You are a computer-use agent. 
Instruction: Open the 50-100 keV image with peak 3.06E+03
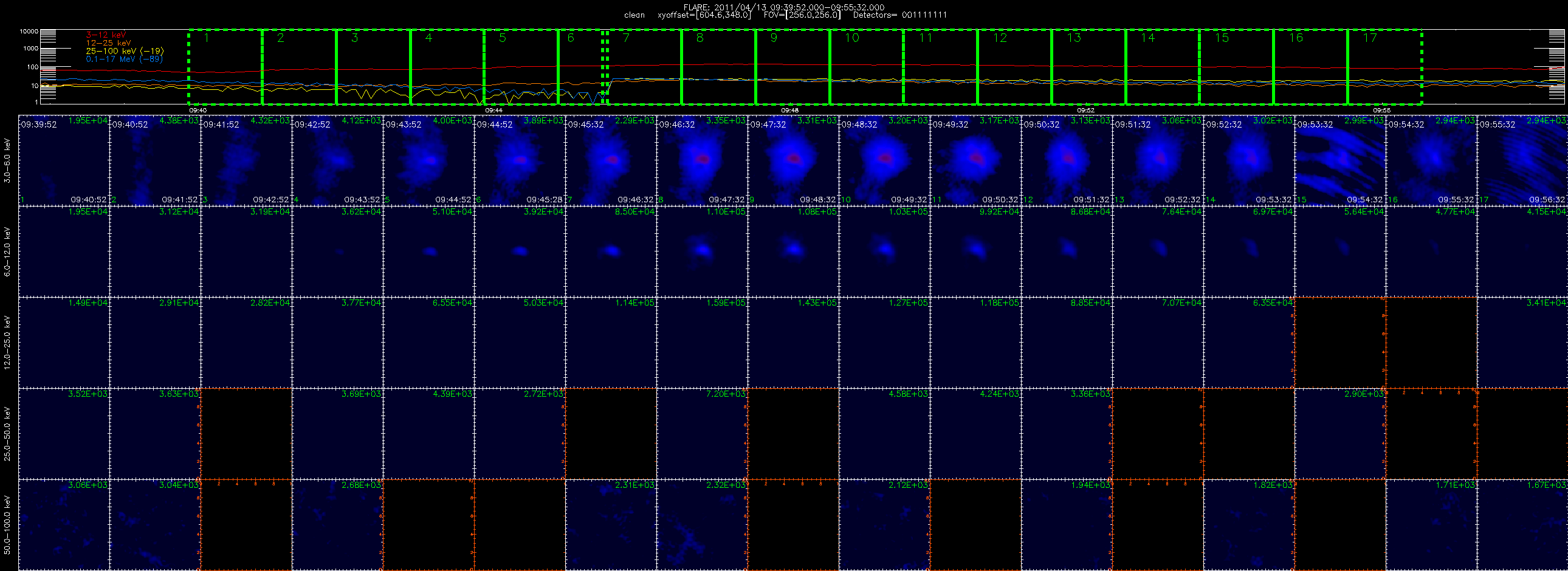coord(64,525)
